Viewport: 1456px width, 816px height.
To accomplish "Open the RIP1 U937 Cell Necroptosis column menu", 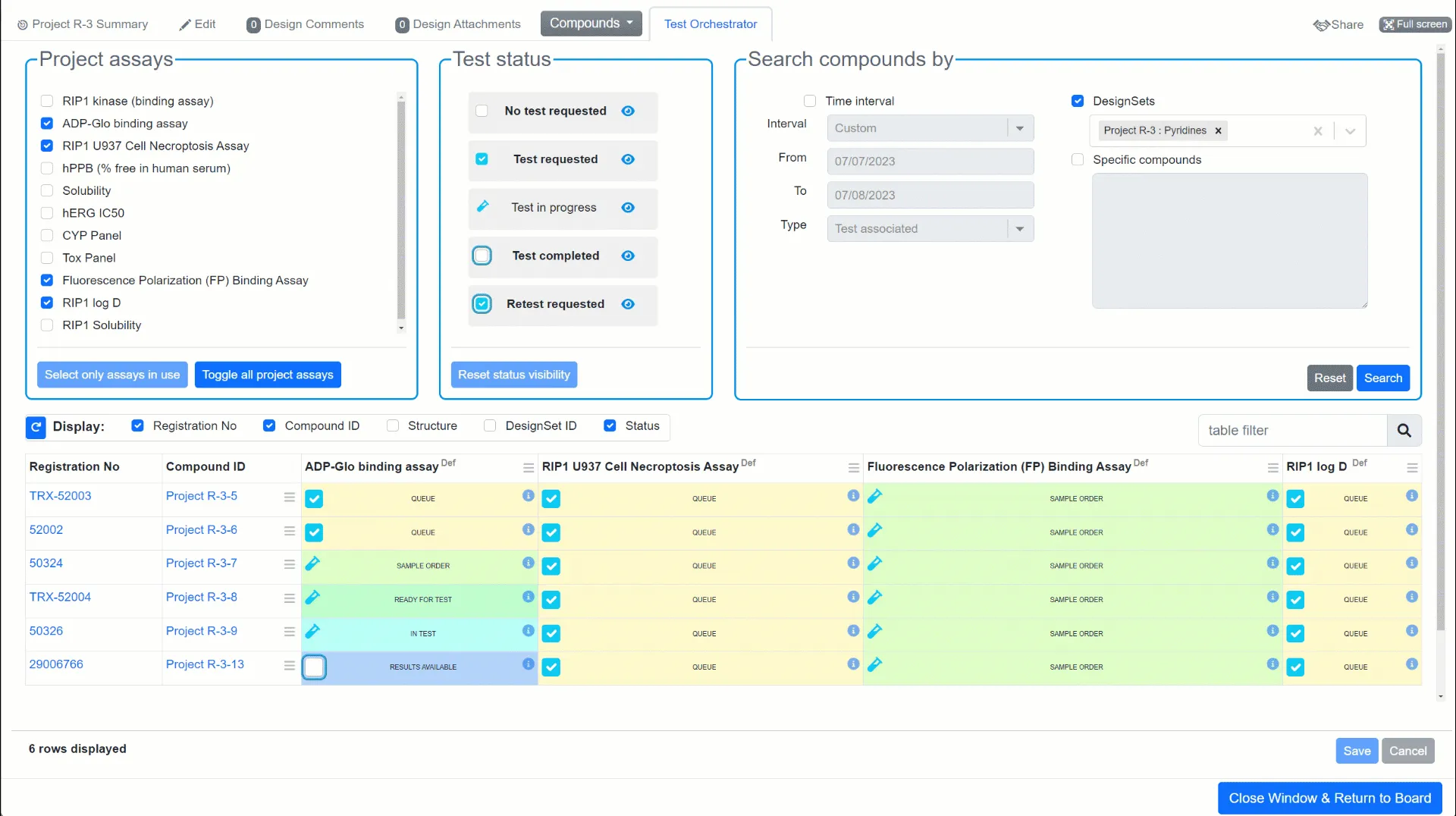I will 854,468.
